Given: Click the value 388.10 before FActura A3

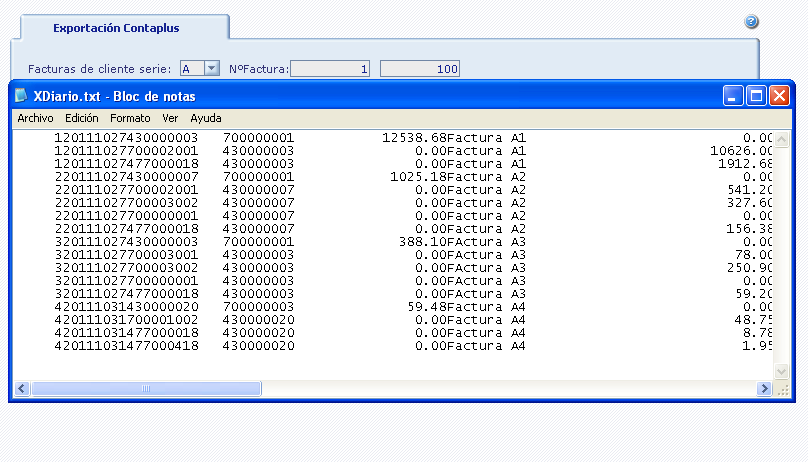Looking at the screenshot, I should tap(422, 242).
